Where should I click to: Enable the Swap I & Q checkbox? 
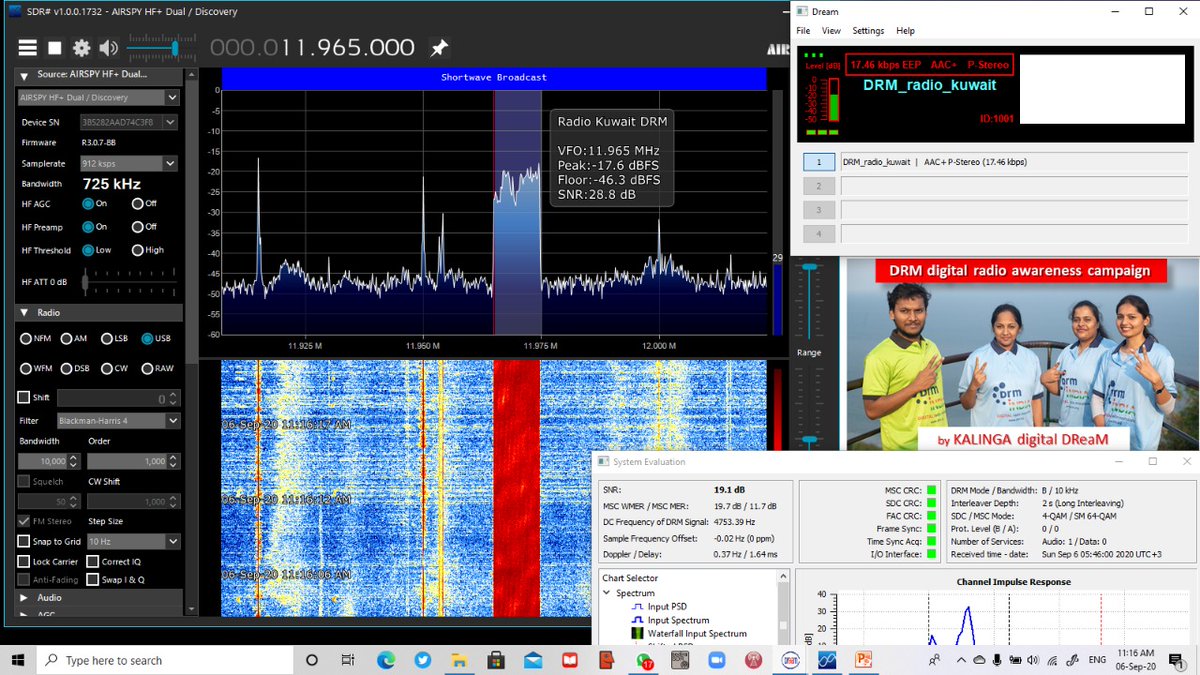[x=92, y=579]
